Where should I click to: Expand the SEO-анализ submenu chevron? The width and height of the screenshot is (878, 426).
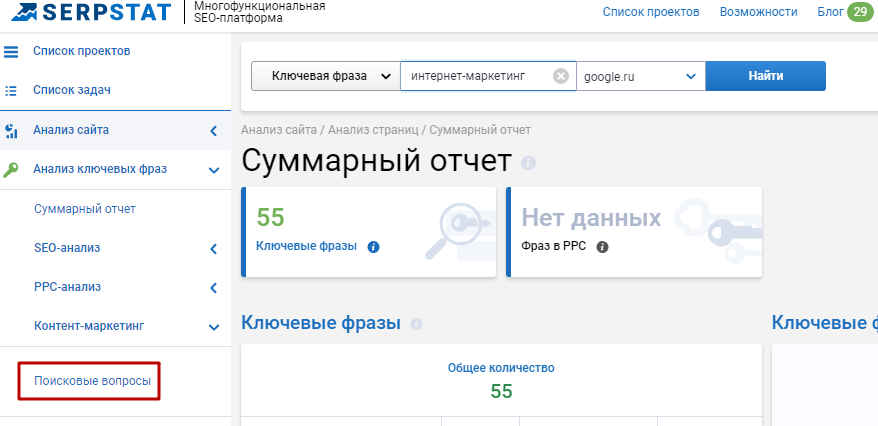213,249
